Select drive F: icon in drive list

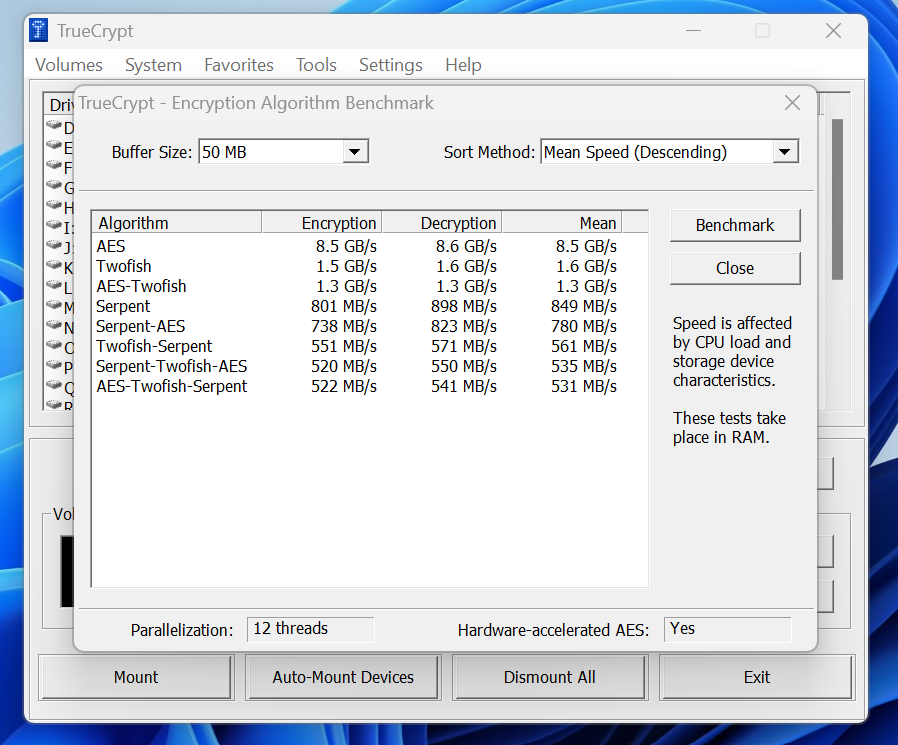54,165
